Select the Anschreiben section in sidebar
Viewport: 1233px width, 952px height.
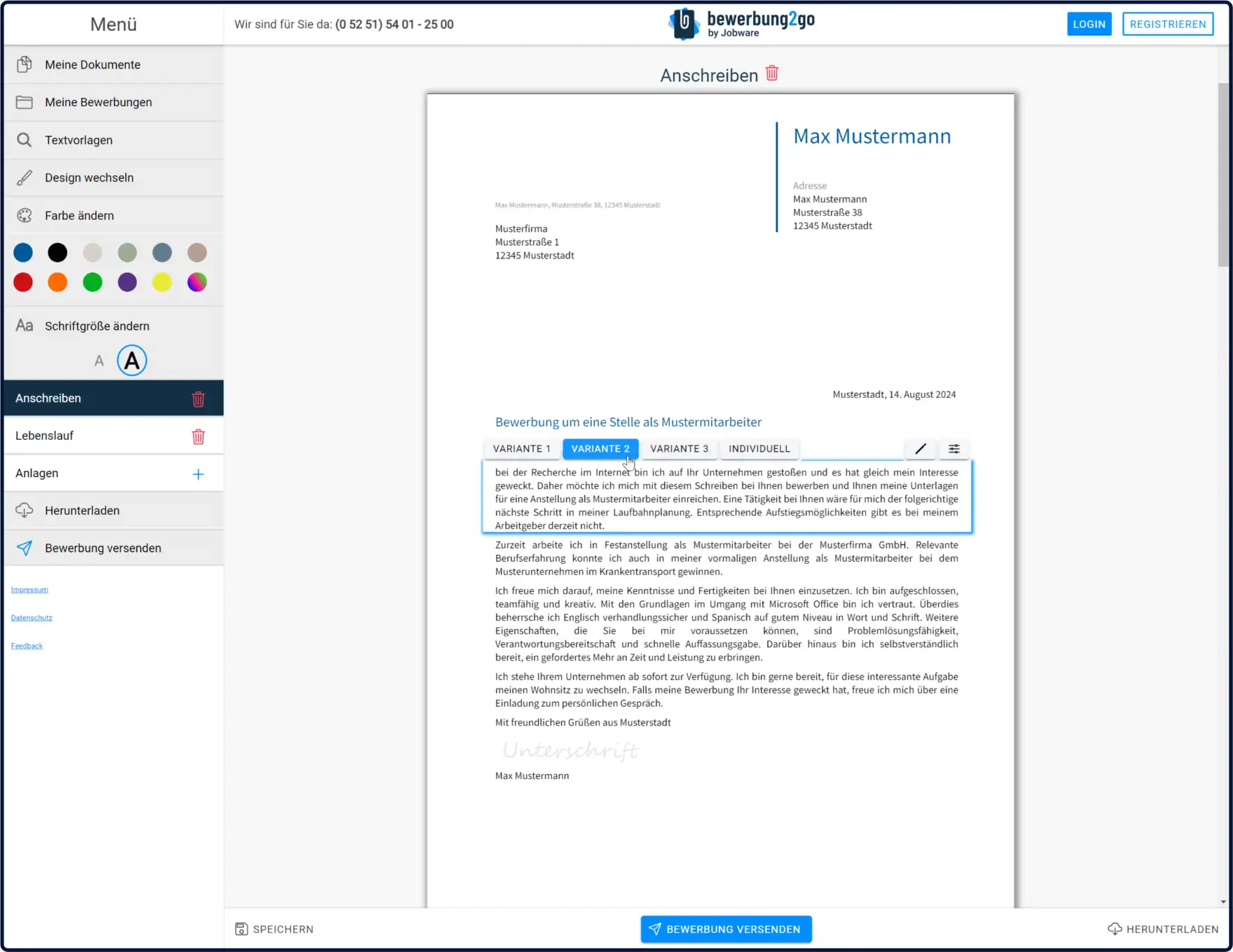(113, 398)
